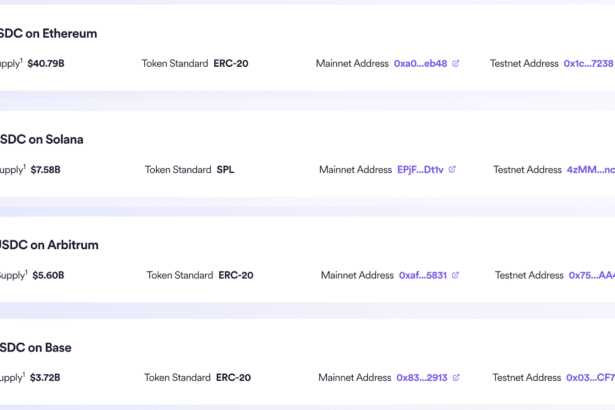The width and height of the screenshot is (615, 410).
Task: Click external link icon beside Base mainnet address
Action: pos(456,378)
